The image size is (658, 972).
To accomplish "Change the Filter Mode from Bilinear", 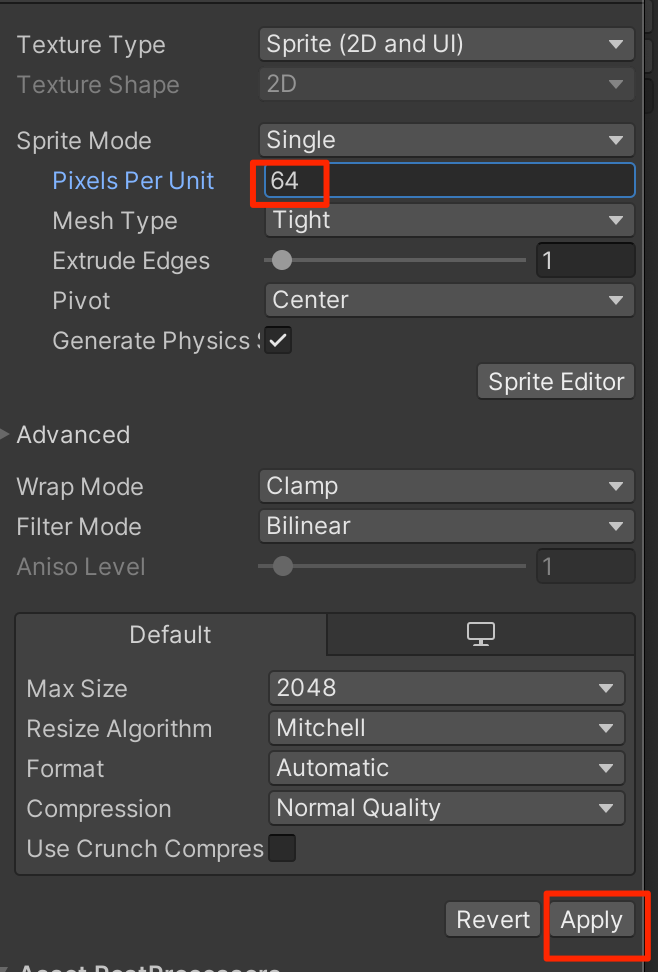I will tap(446, 526).
